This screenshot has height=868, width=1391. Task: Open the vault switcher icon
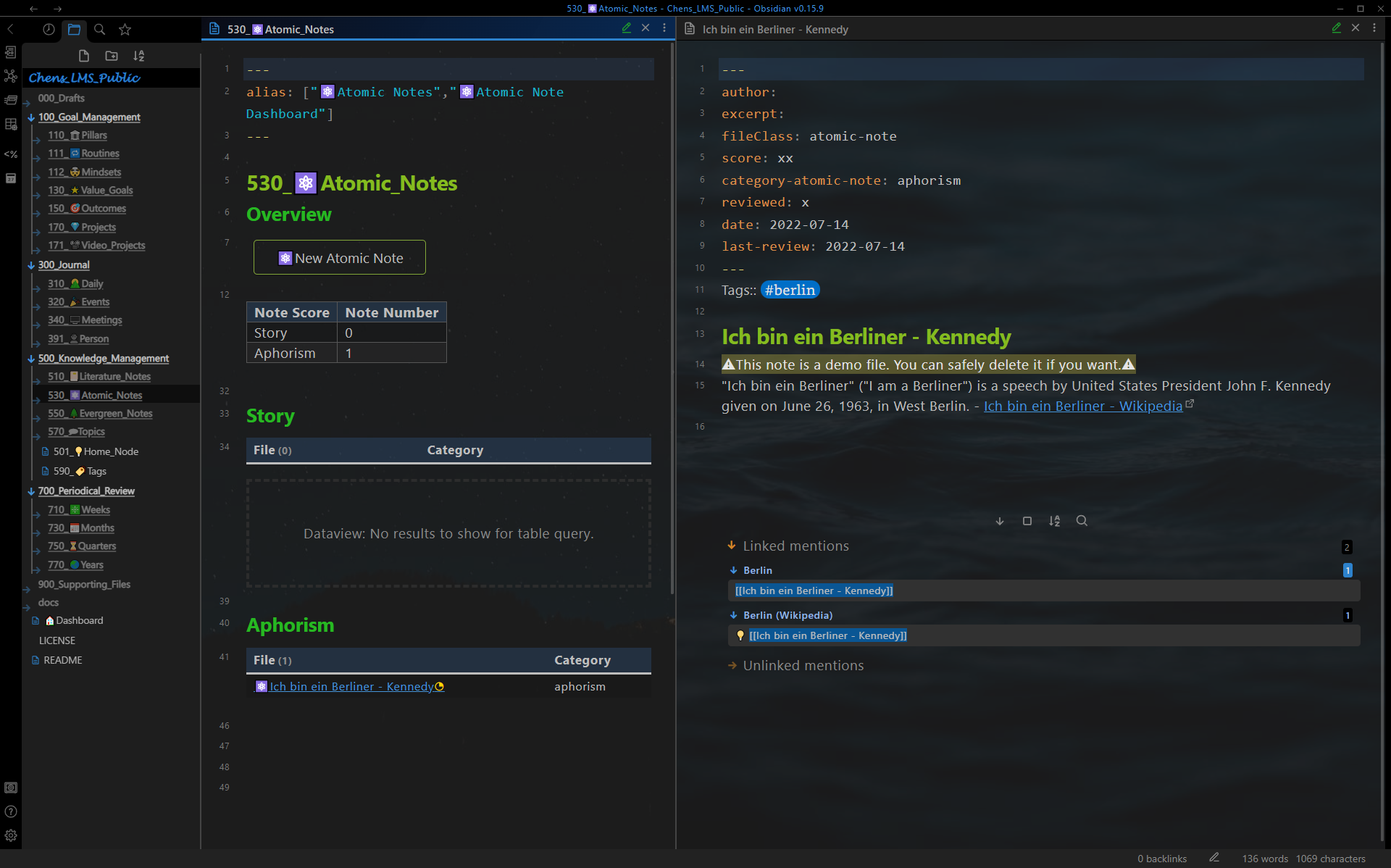tap(11, 788)
